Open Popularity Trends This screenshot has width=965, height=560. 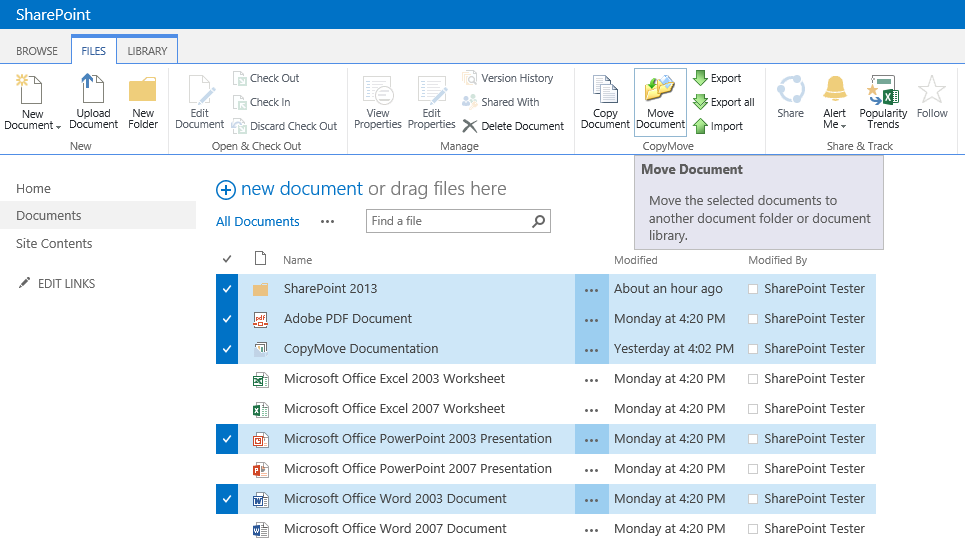click(883, 102)
